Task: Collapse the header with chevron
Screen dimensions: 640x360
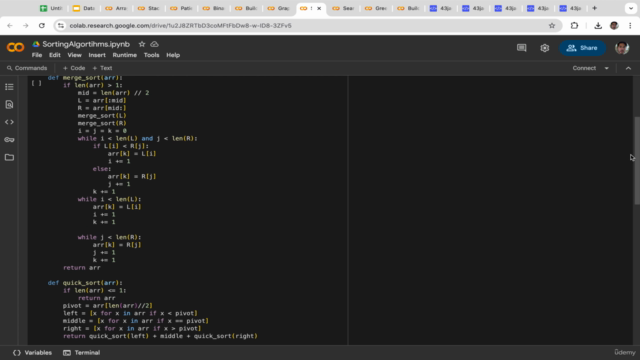Action: coord(628,68)
